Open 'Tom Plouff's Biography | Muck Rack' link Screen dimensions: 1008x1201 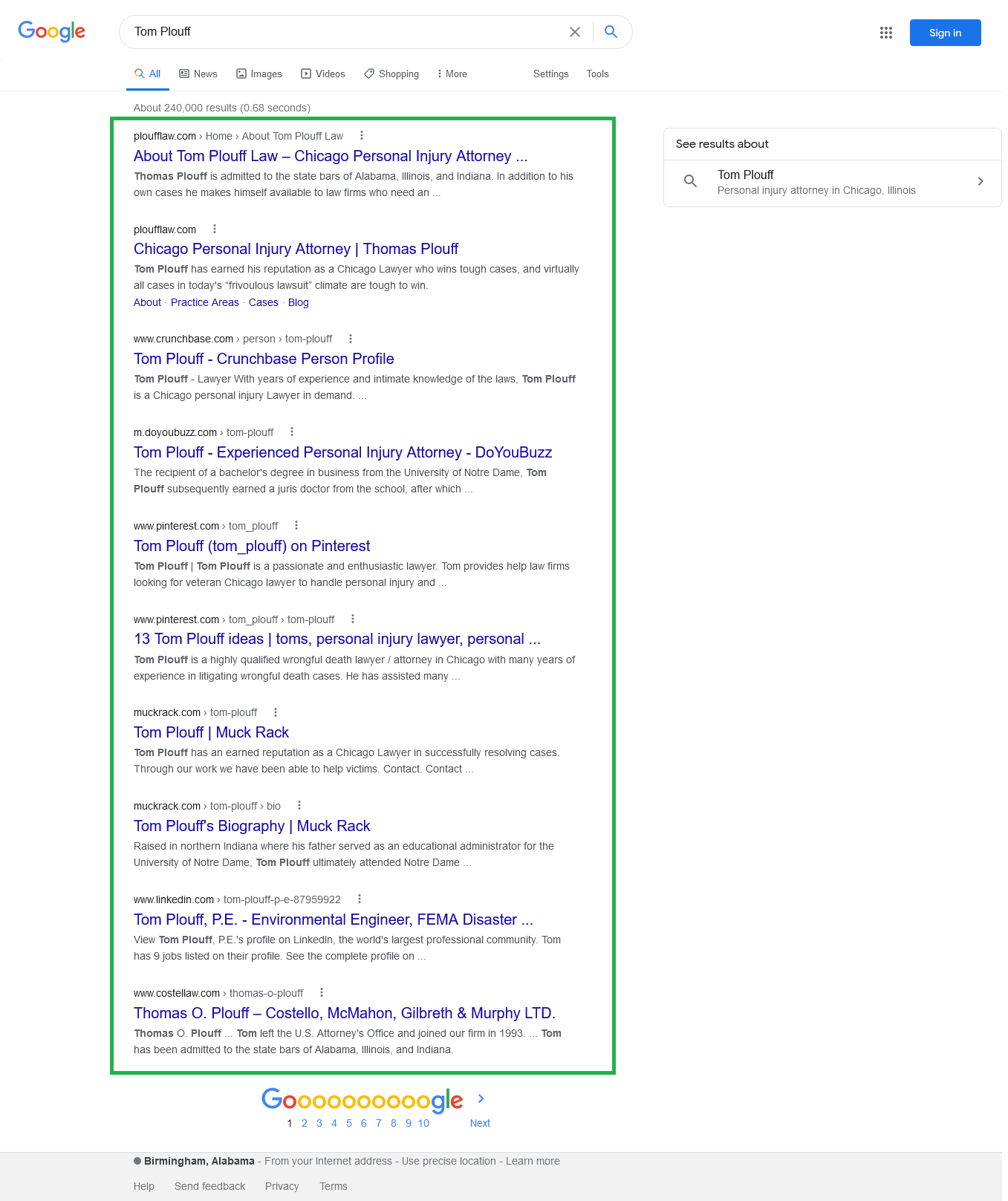(x=252, y=826)
